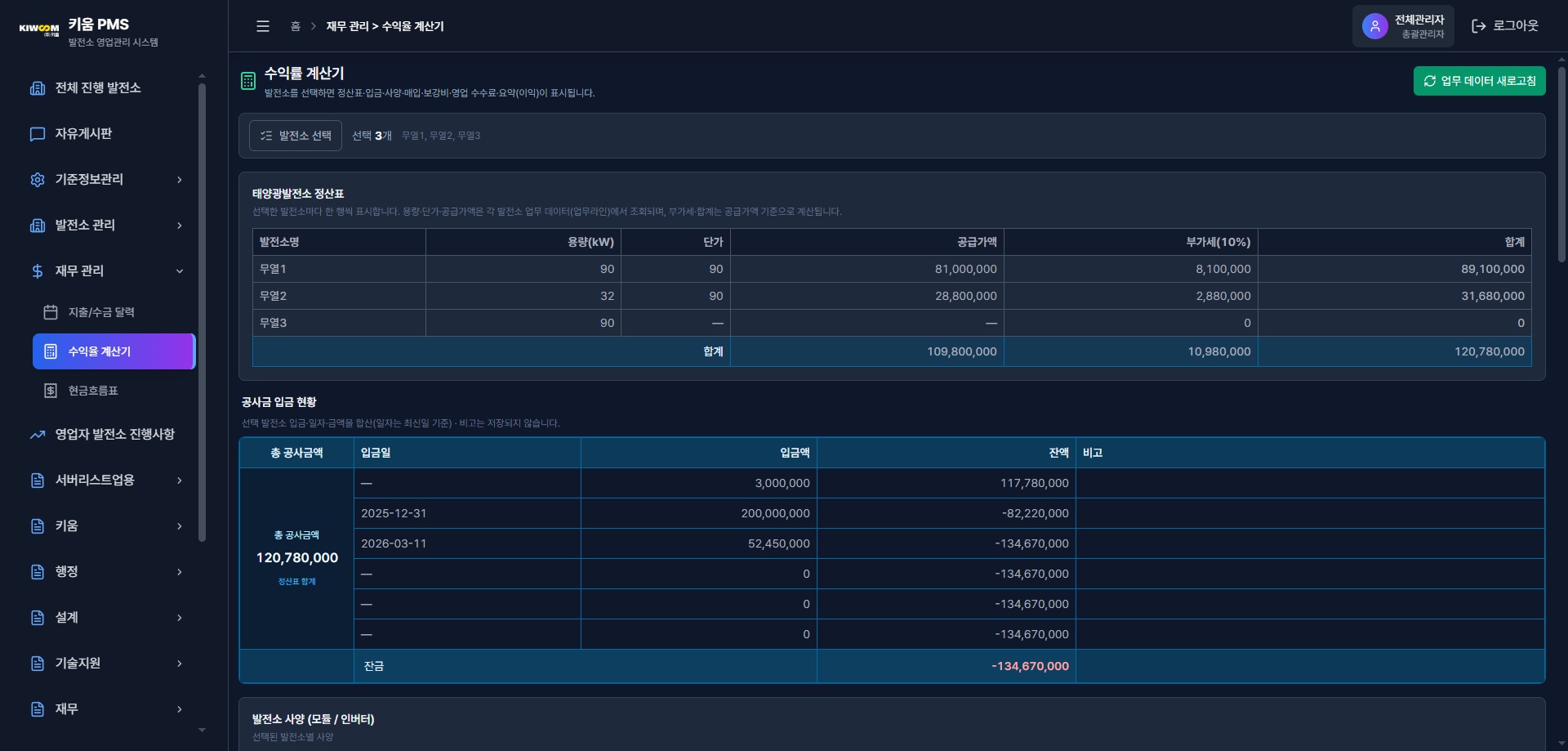Click the KIWOOM logo in sidebar header
Screen dimensions: 1568x751
pos(38,29)
